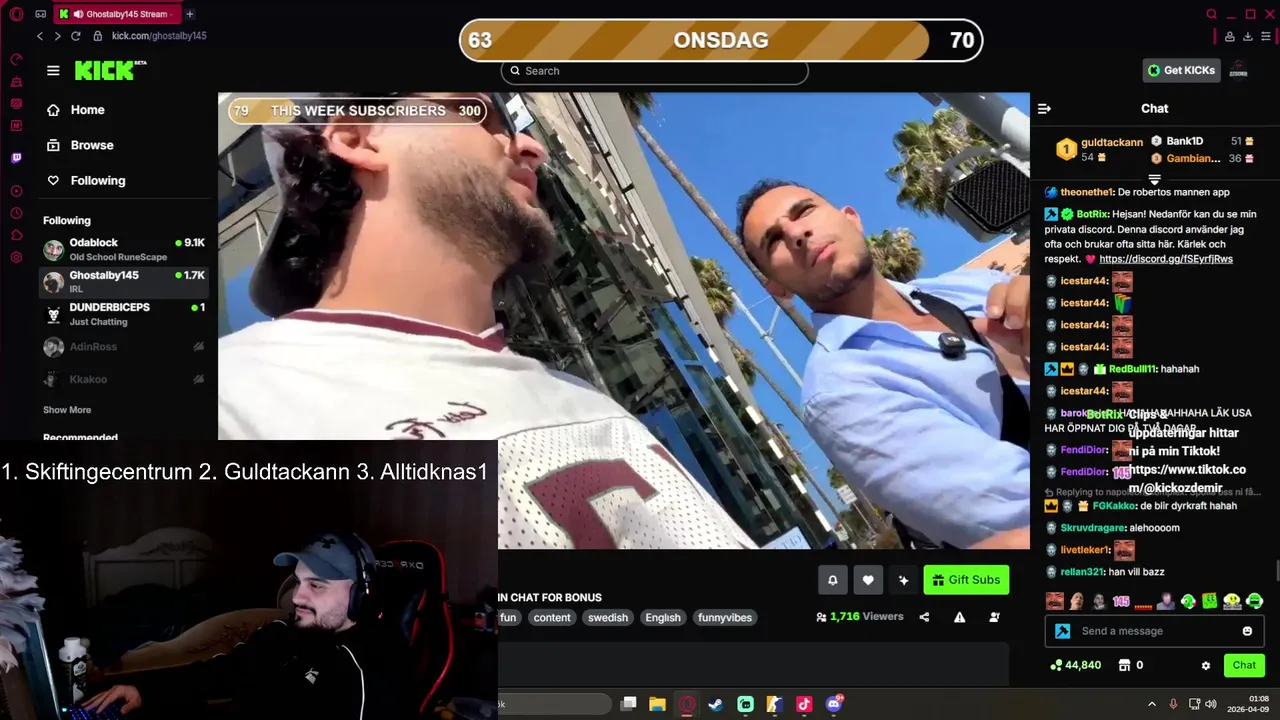Click theonethe1 username in chat

[x=1086, y=192]
